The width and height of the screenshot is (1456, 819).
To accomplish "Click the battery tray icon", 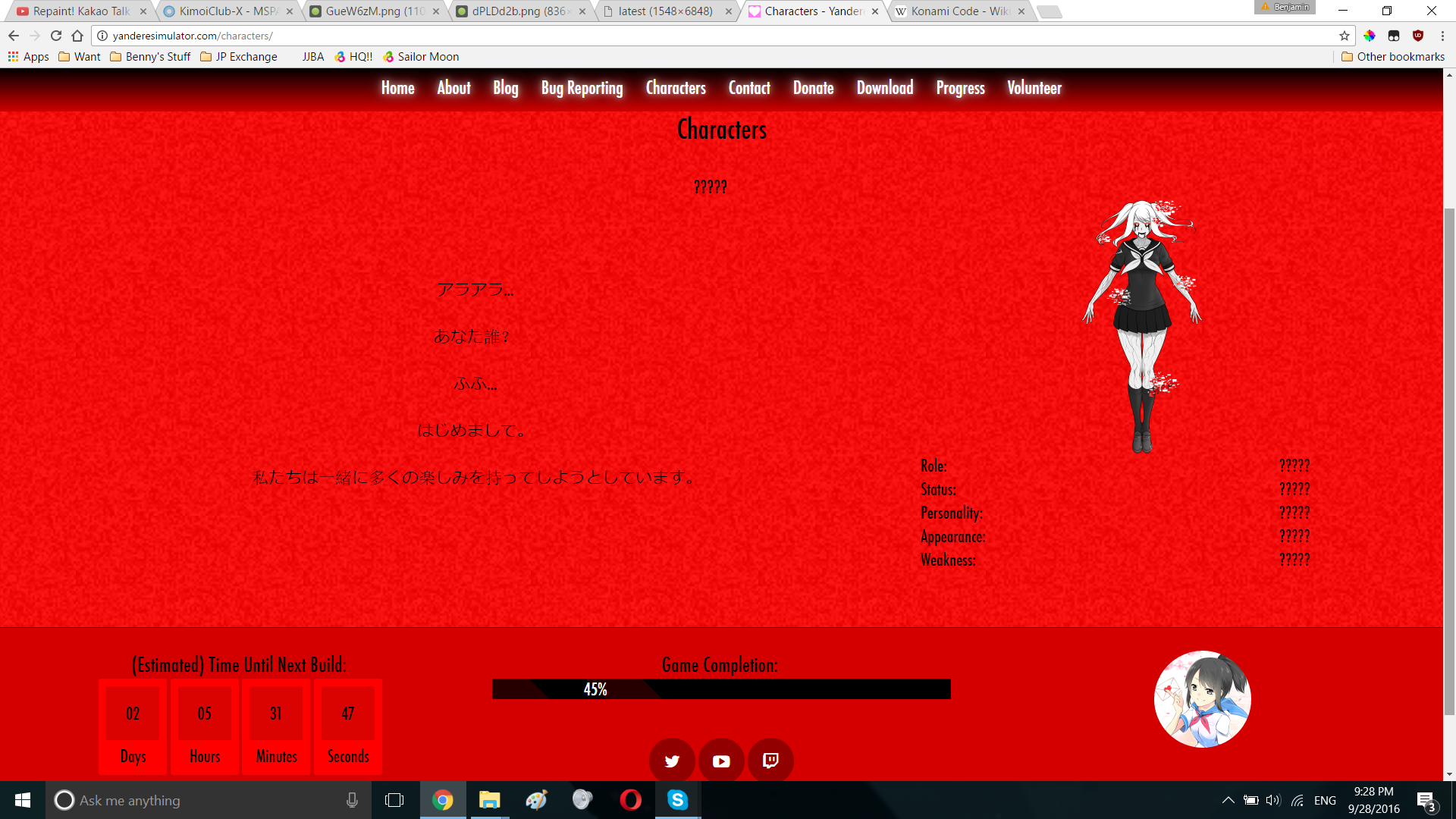I will tap(1250, 800).
